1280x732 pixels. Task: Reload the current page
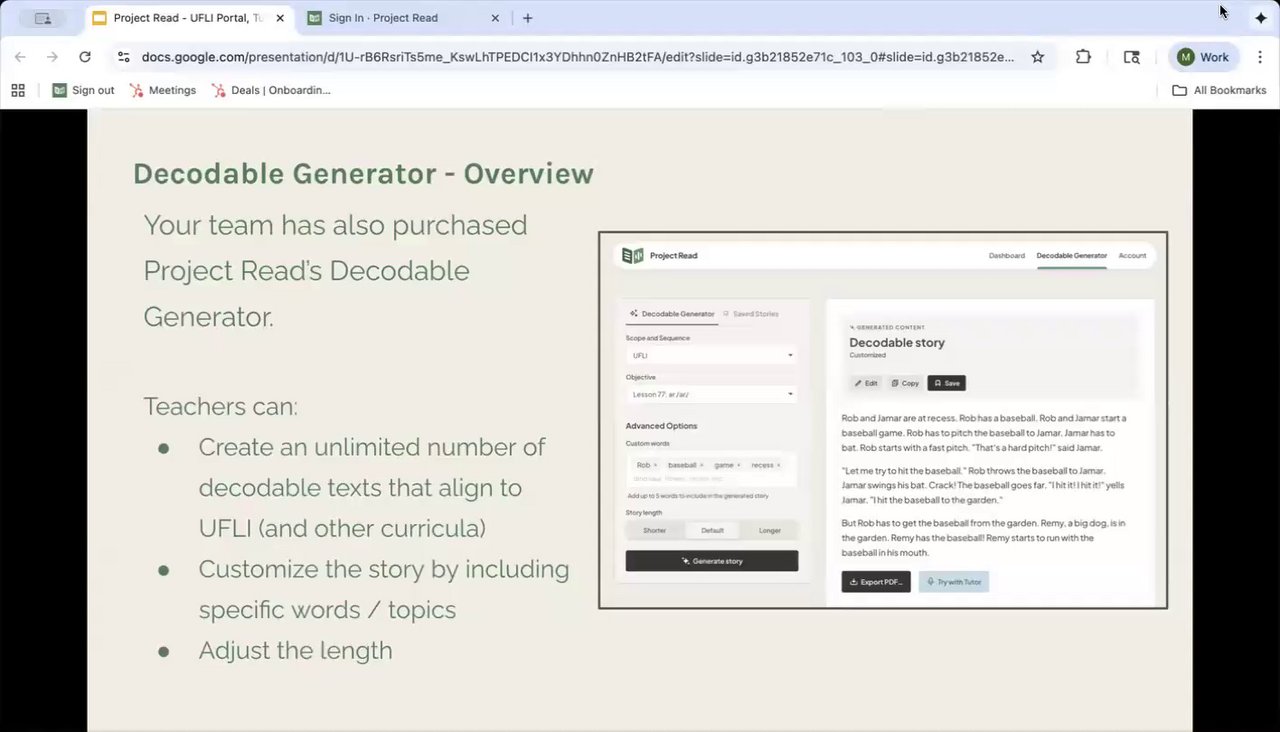coord(85,57)
